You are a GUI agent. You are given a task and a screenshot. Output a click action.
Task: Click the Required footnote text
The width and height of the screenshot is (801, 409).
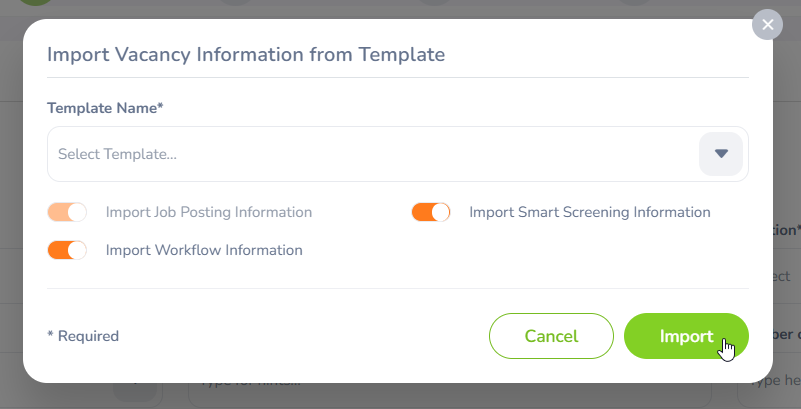point(83,336)
